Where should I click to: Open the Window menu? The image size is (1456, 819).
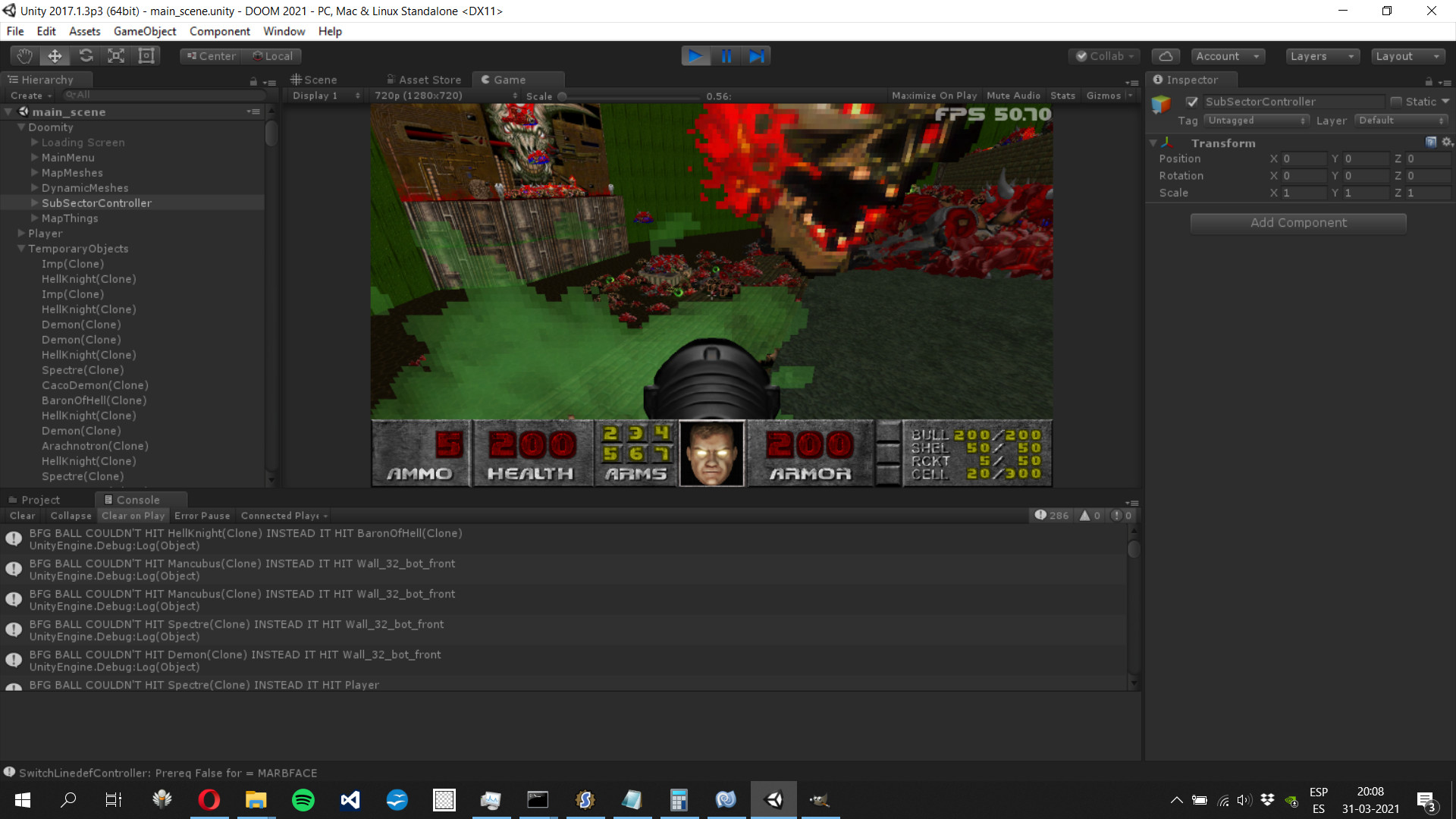tap(284, 31)
